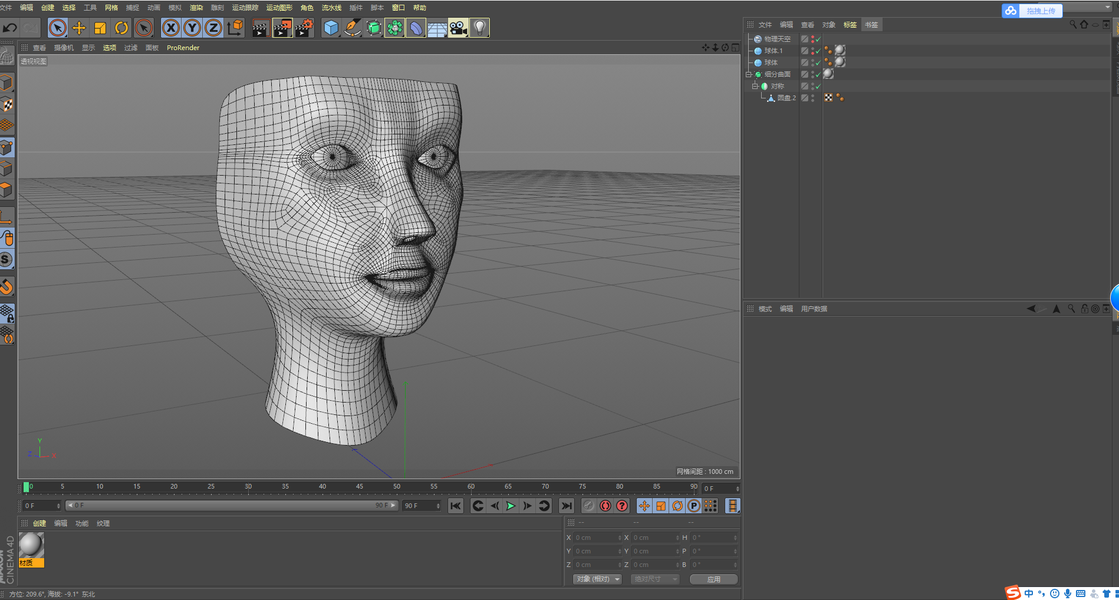
Task: Open the 对象 (相对) coordinate dropdown
Action: pyautogui.click(x=597, y=579)
